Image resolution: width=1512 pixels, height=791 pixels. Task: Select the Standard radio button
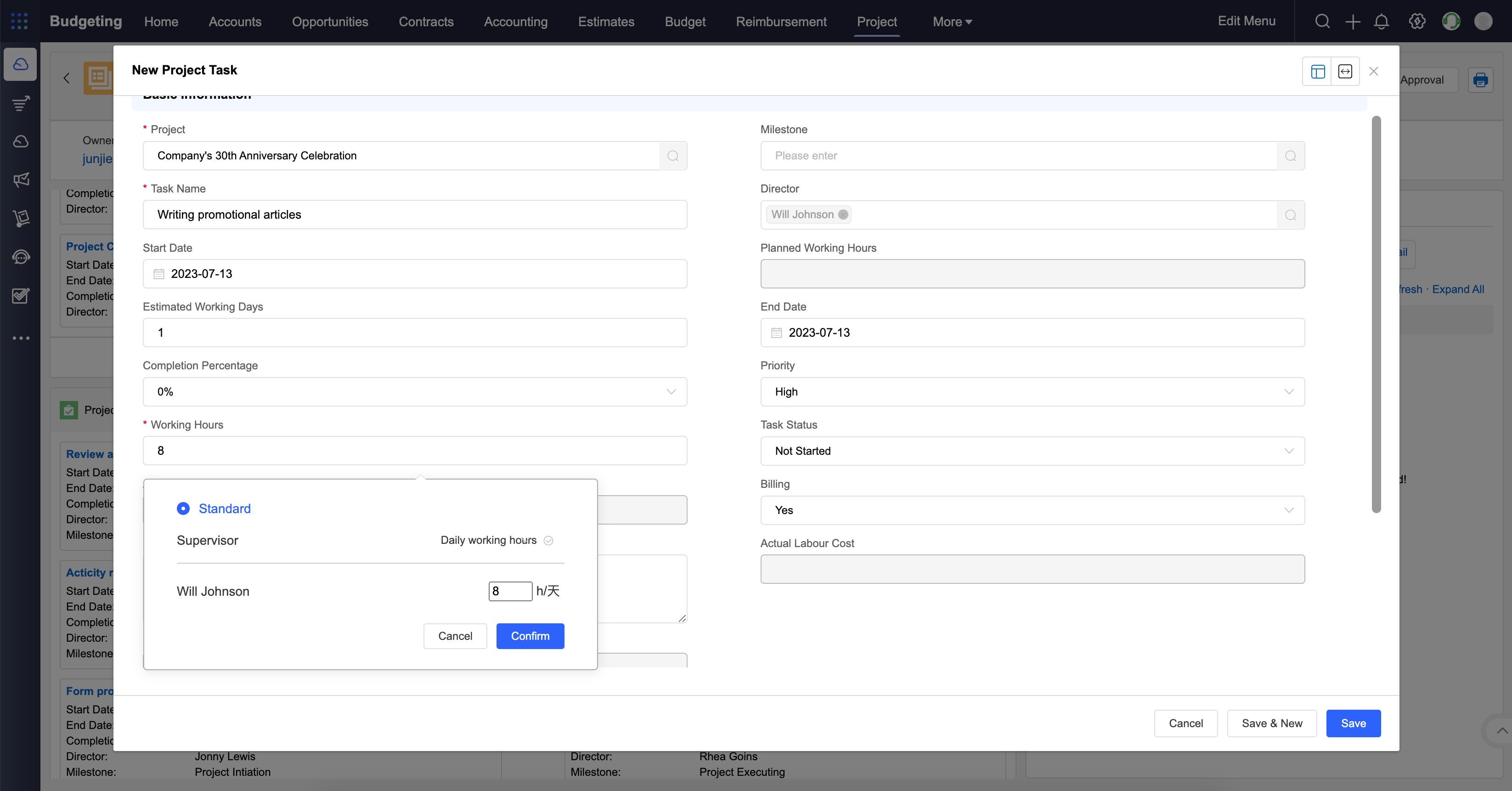tap(183, 508)
